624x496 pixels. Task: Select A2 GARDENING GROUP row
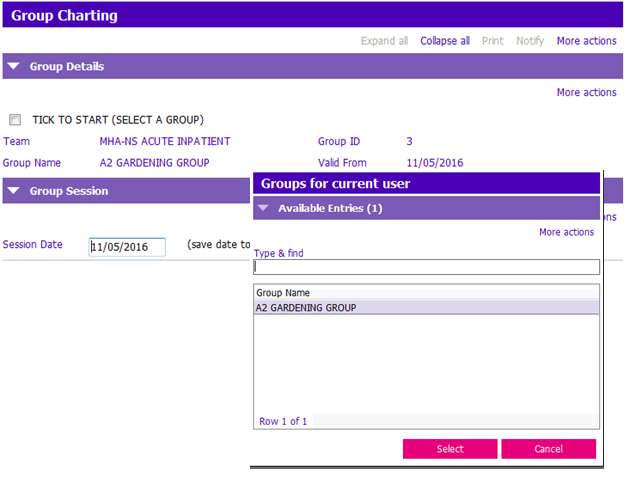click(x=426, y=308)
